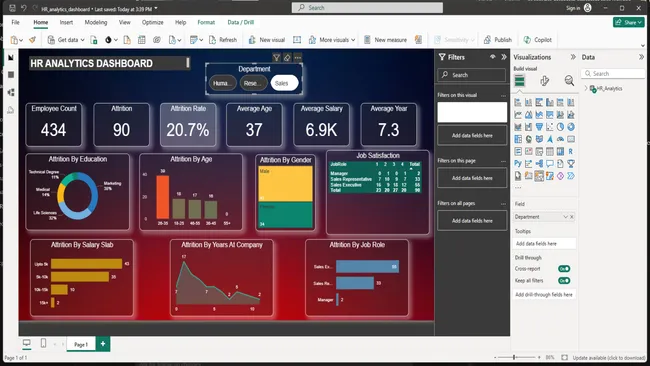Screen dimensions: 650x366
Task: Open the Get data dropdown
Action: (x=82, y=40)
